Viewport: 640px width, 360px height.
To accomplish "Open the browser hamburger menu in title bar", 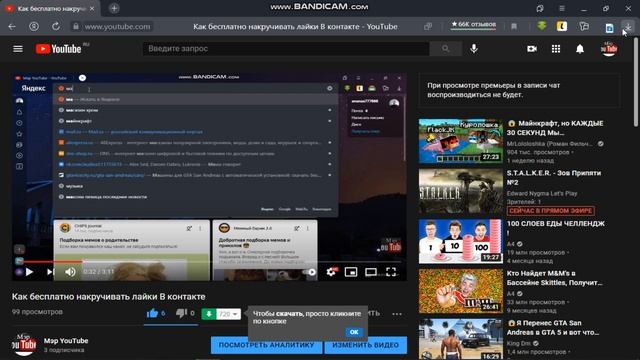I will (x=562, y=8).
